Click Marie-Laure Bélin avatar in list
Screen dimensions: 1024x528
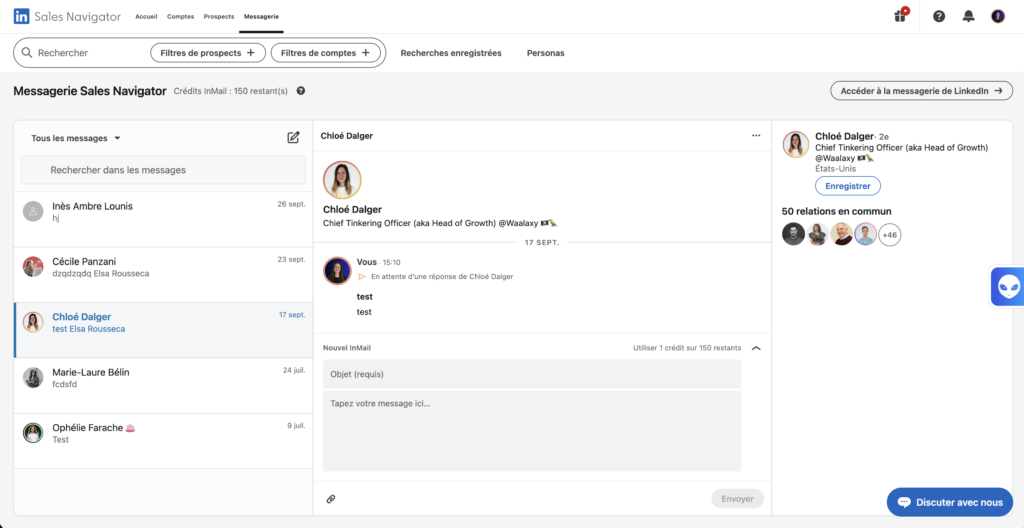click(33, 378)
